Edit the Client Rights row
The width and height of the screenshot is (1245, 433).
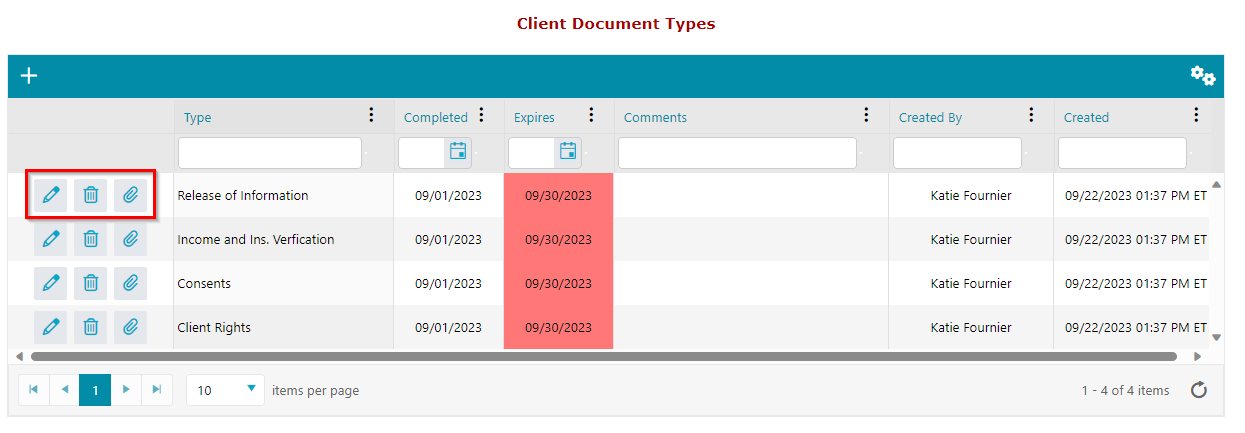pyautogui.click(x=51, y=327)
